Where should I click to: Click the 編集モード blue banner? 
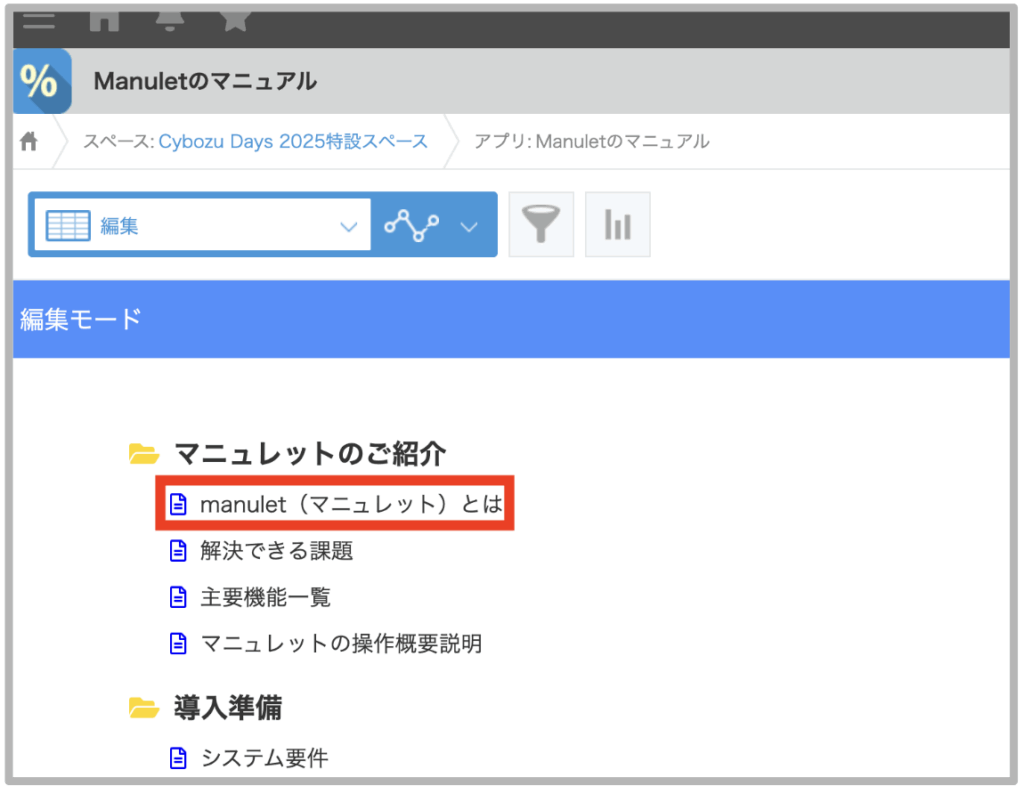pos(511,320)
